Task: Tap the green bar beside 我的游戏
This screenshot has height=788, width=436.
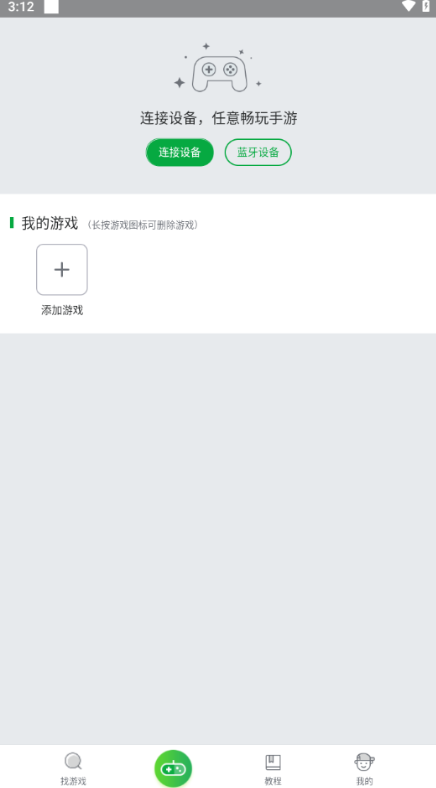Action: click(12, 223)
